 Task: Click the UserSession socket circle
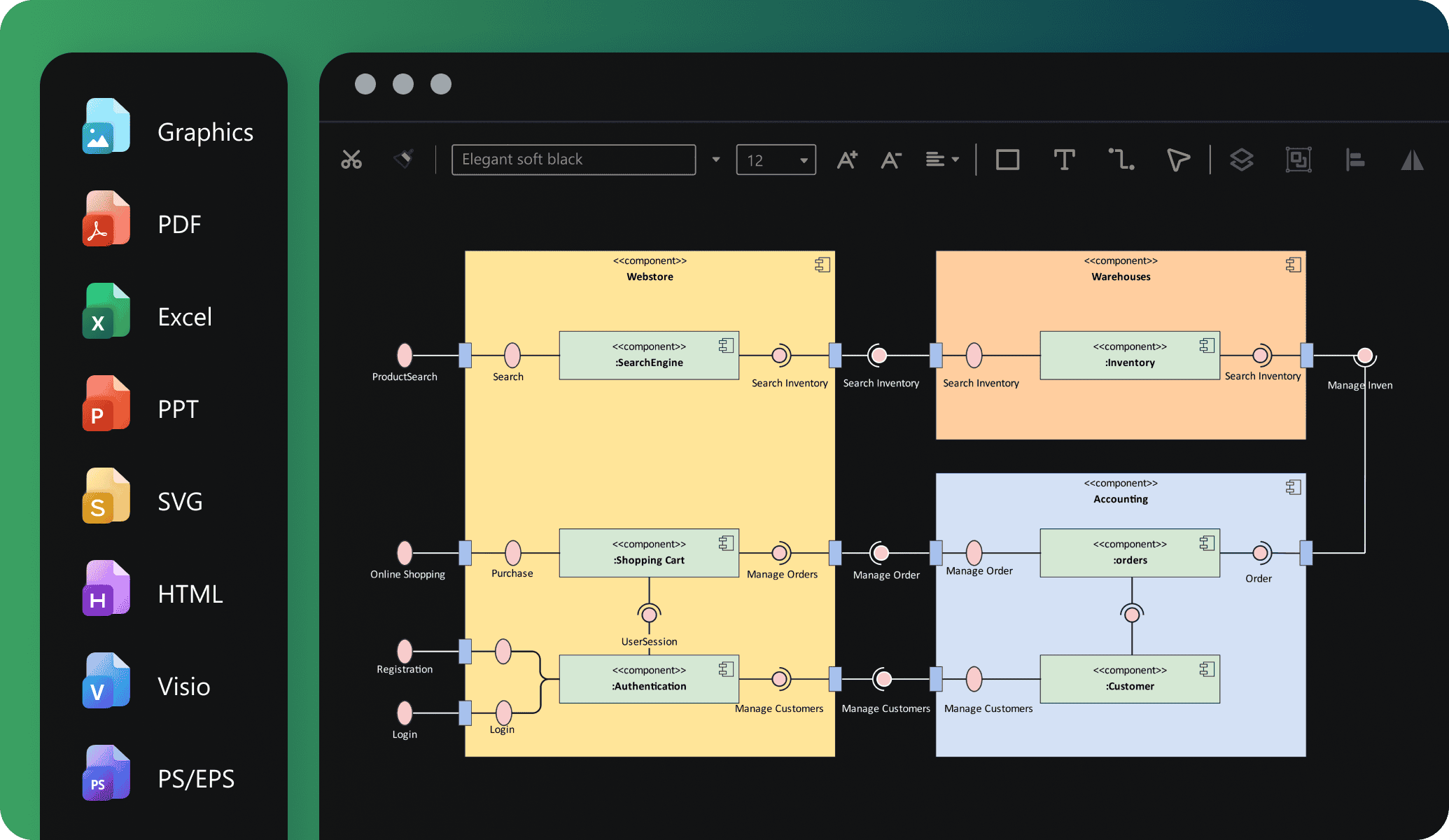649,615
